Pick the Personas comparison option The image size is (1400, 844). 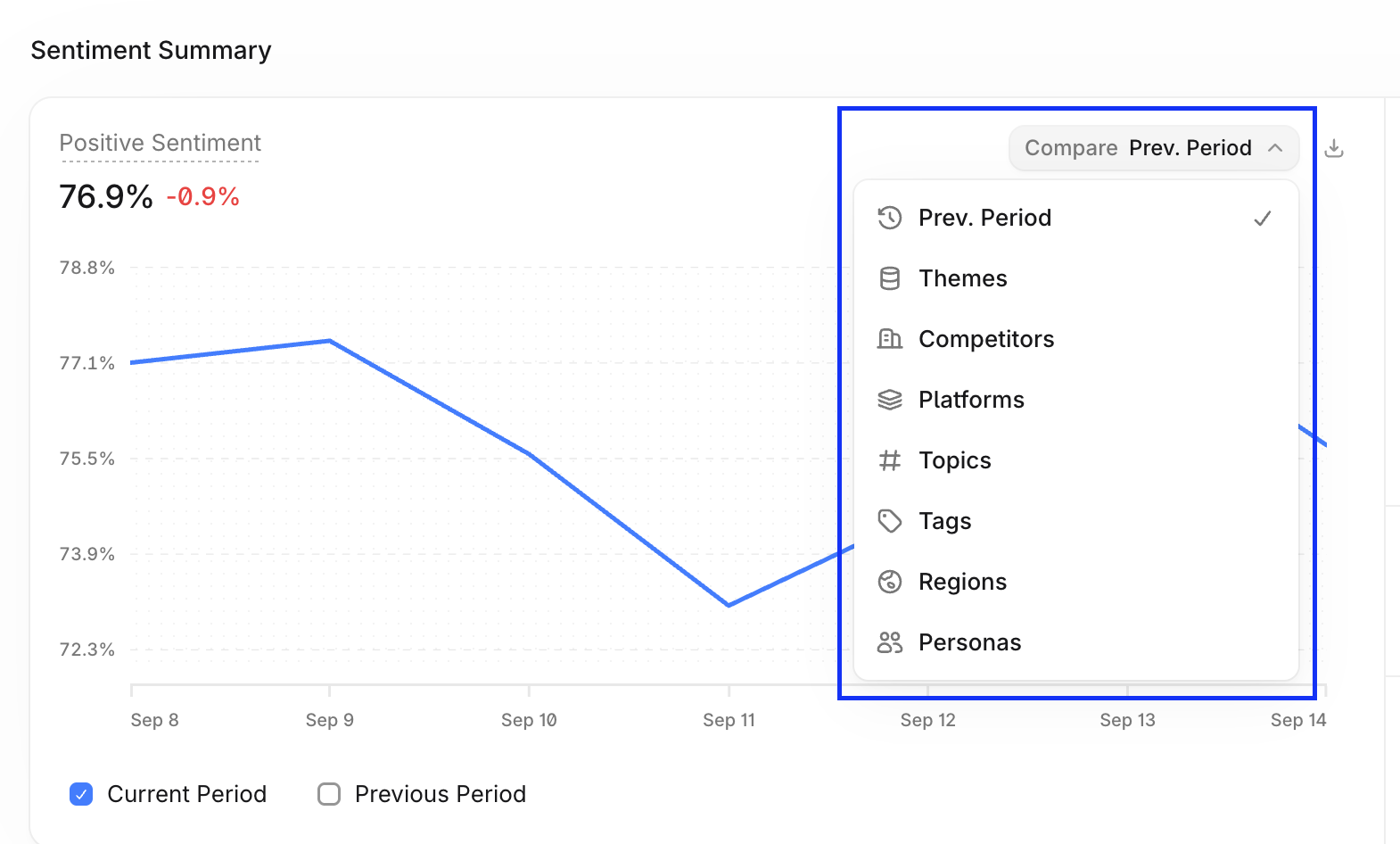1076,642
